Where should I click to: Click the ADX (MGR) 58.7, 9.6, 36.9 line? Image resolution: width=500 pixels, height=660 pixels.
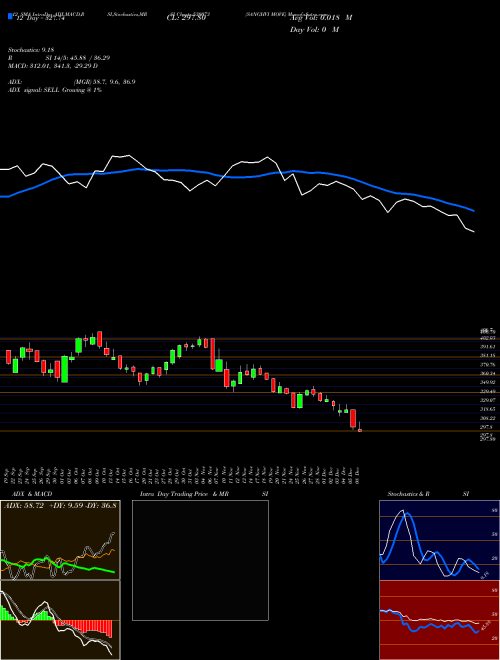click(x=72, y=82)
